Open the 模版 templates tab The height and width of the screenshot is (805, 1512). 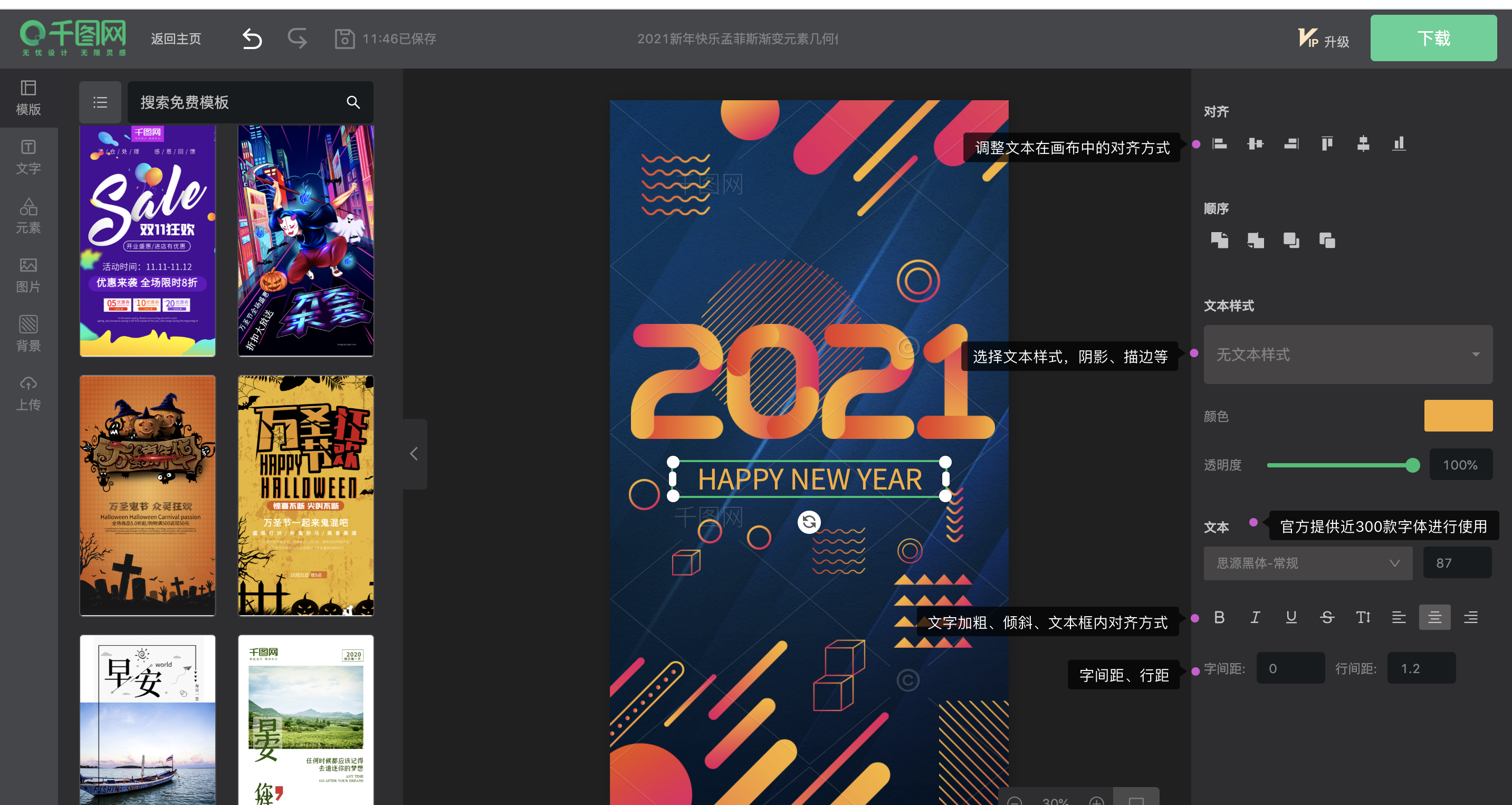[28, 98]
